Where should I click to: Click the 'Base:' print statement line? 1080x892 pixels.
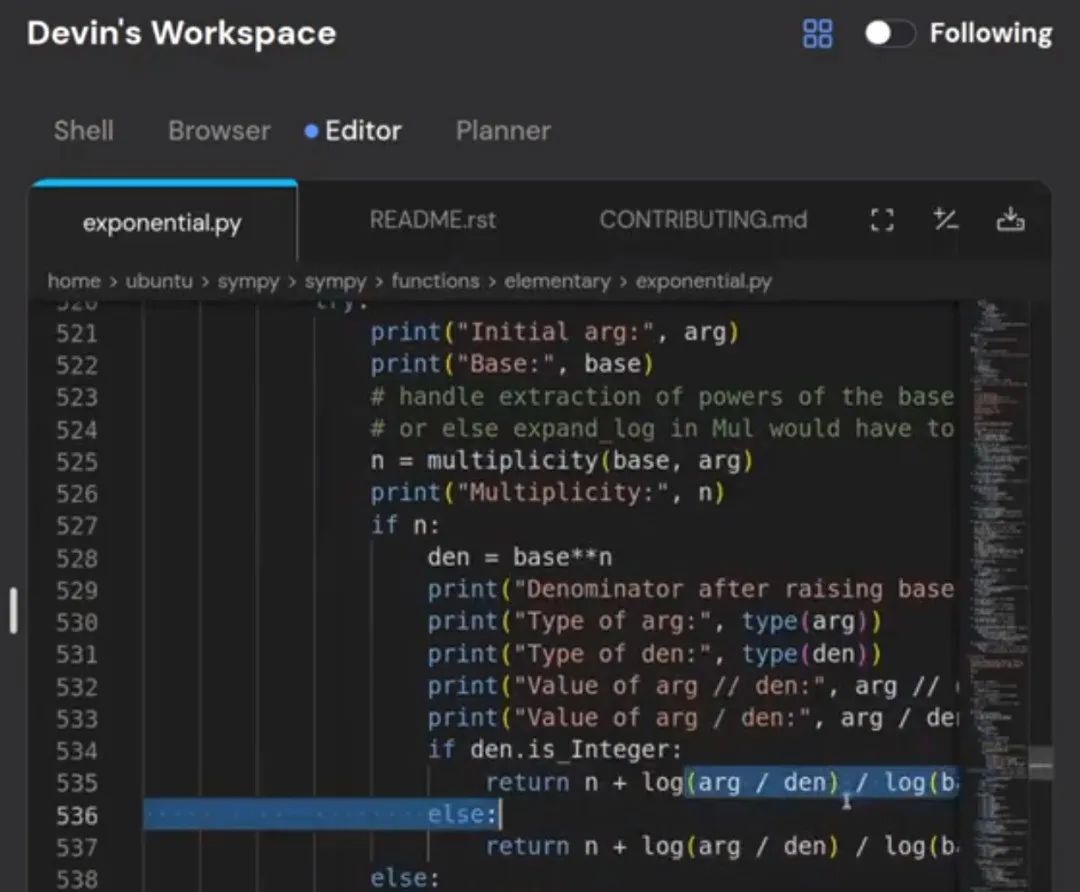(512, 364)
